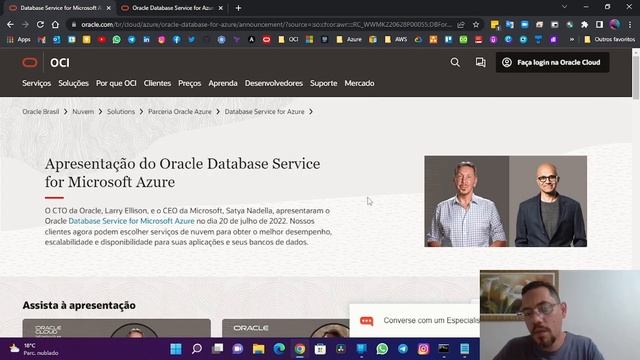Open the Azure bookmarks folder
The image size is (640, 360).
[x=349, y=40]
